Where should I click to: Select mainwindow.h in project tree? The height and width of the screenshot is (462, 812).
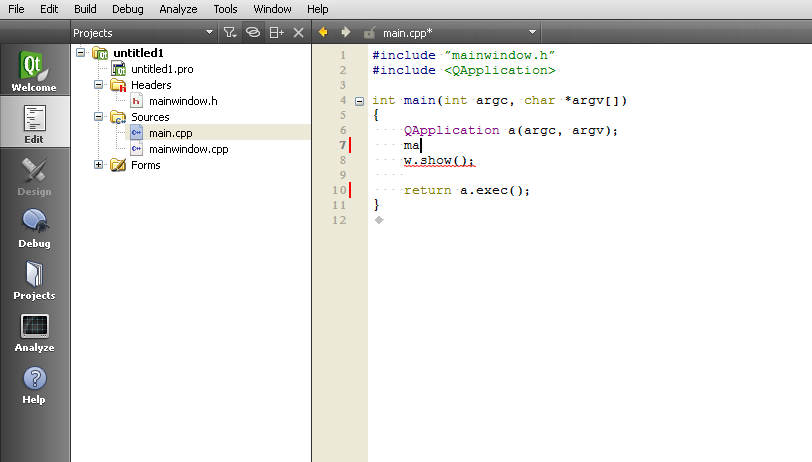tap(183, 101)
